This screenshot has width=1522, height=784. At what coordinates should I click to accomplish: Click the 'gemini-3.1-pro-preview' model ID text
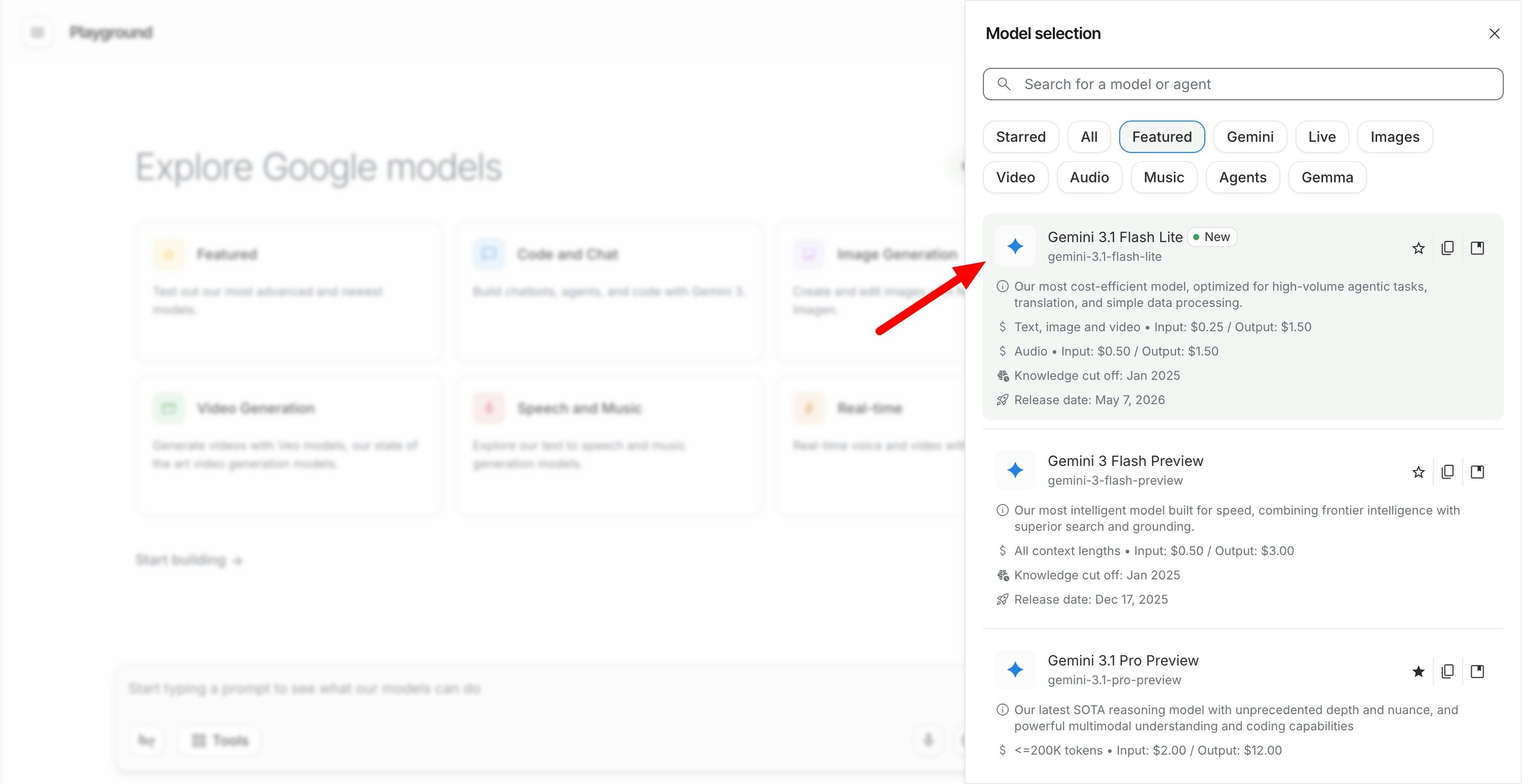click(x=1114, y=680)
